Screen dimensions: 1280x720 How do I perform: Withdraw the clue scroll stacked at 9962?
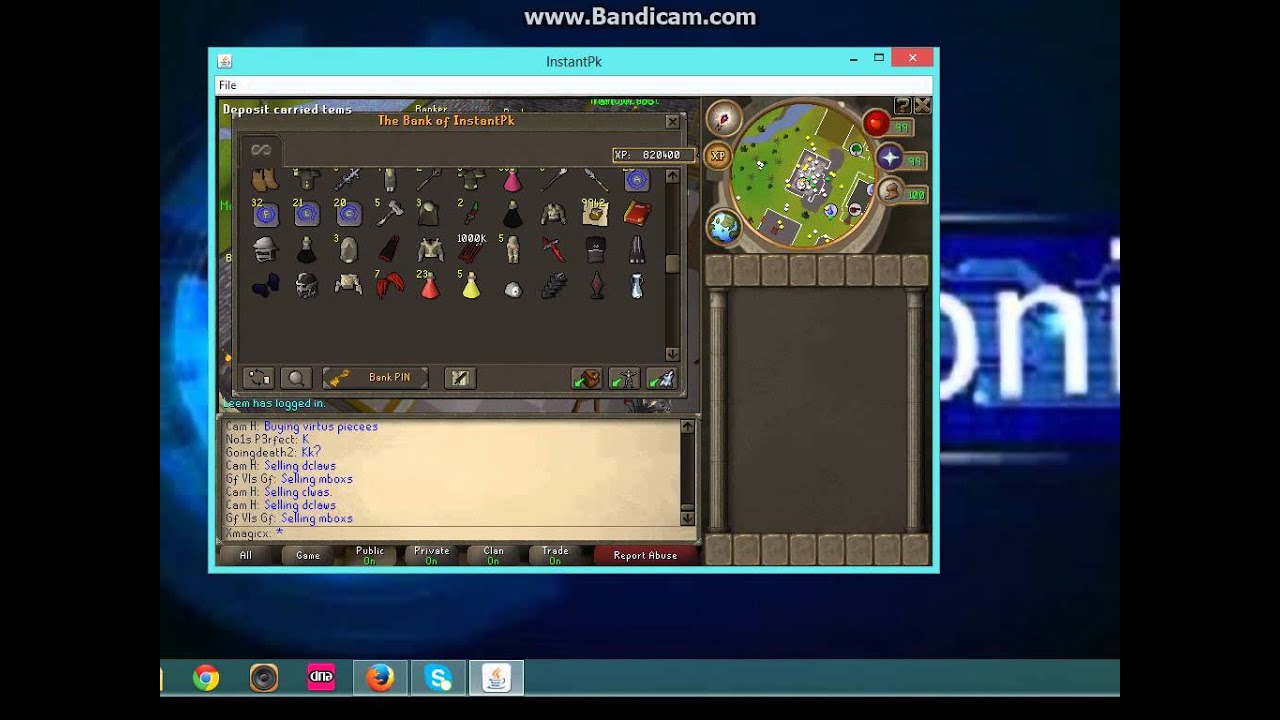coord(595,213)
